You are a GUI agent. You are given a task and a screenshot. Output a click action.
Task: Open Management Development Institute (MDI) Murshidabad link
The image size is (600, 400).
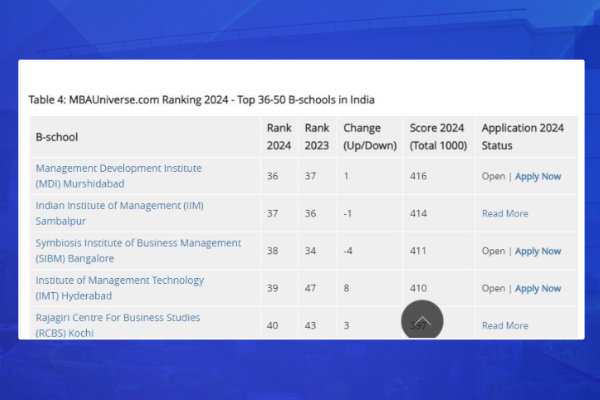(119, 176)
